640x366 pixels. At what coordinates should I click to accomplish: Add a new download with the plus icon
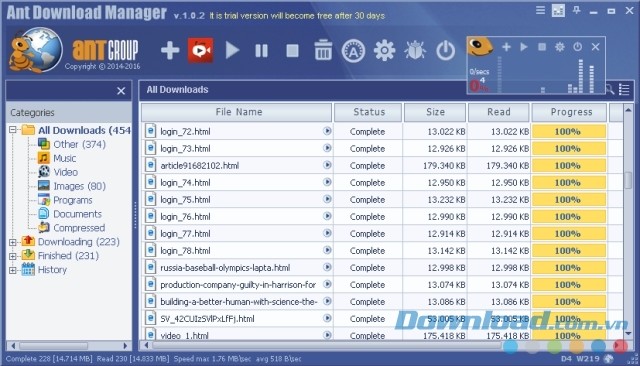(x=170, y=51)
